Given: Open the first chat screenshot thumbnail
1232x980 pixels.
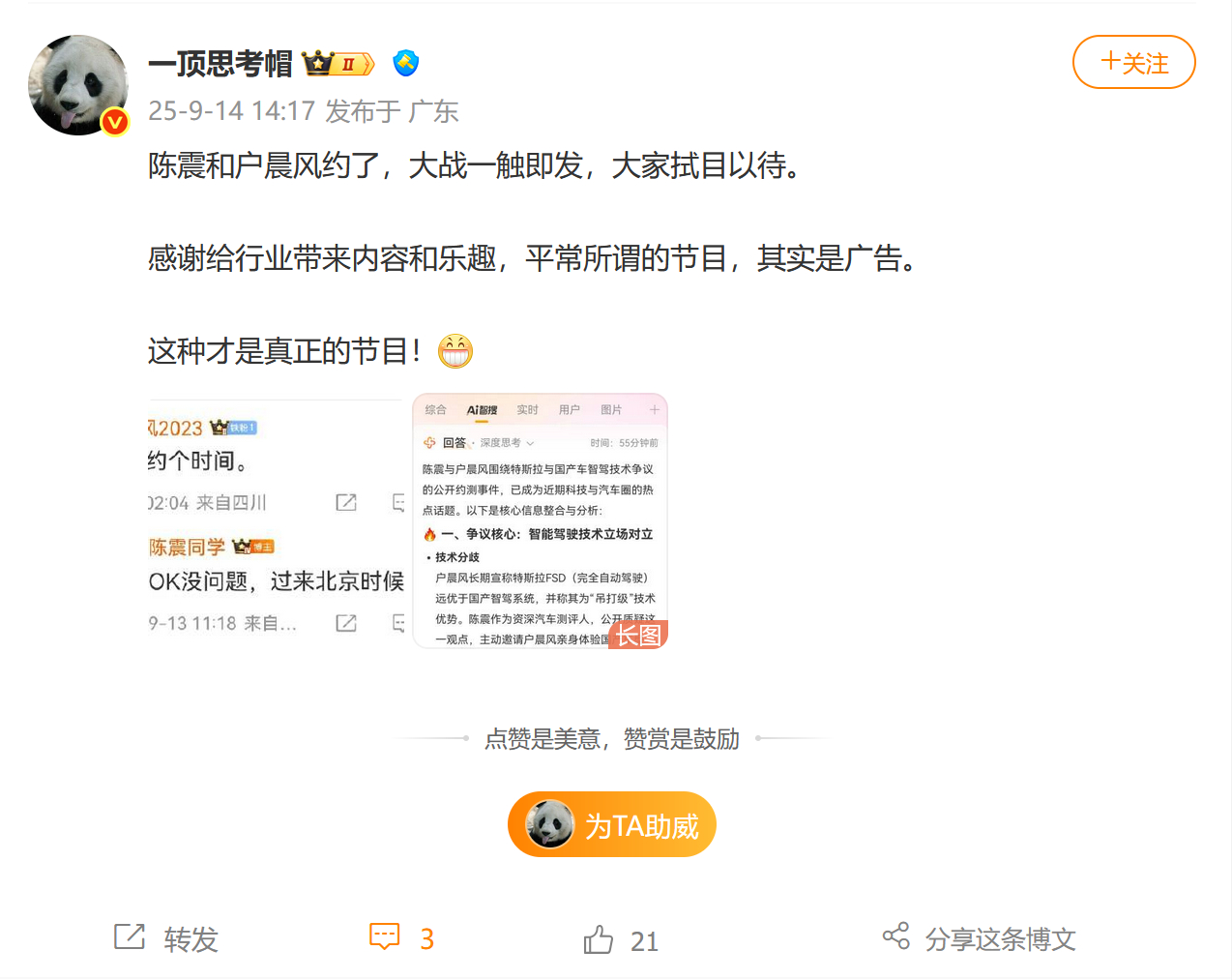Looking at the screenshot, I should coord(277,521).
